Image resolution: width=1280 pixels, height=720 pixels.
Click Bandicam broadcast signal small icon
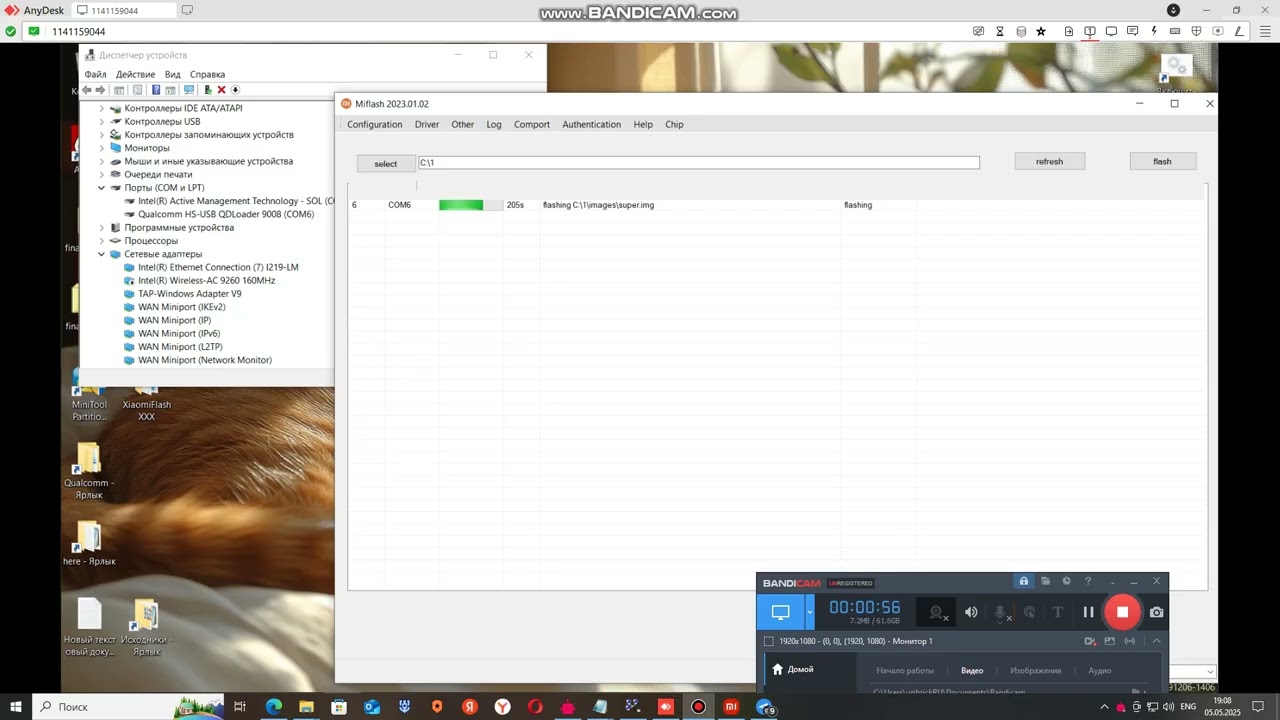click(x=1130, y=641)
